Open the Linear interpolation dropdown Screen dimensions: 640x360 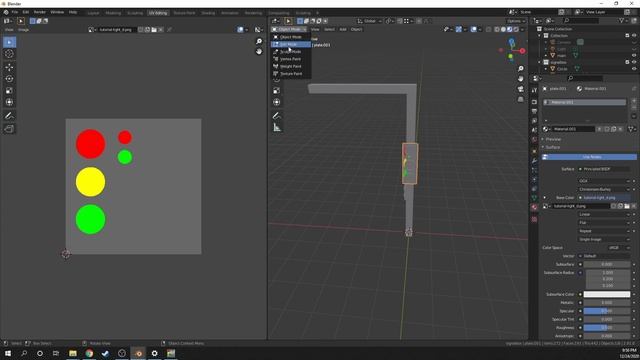tap(604, 214)
